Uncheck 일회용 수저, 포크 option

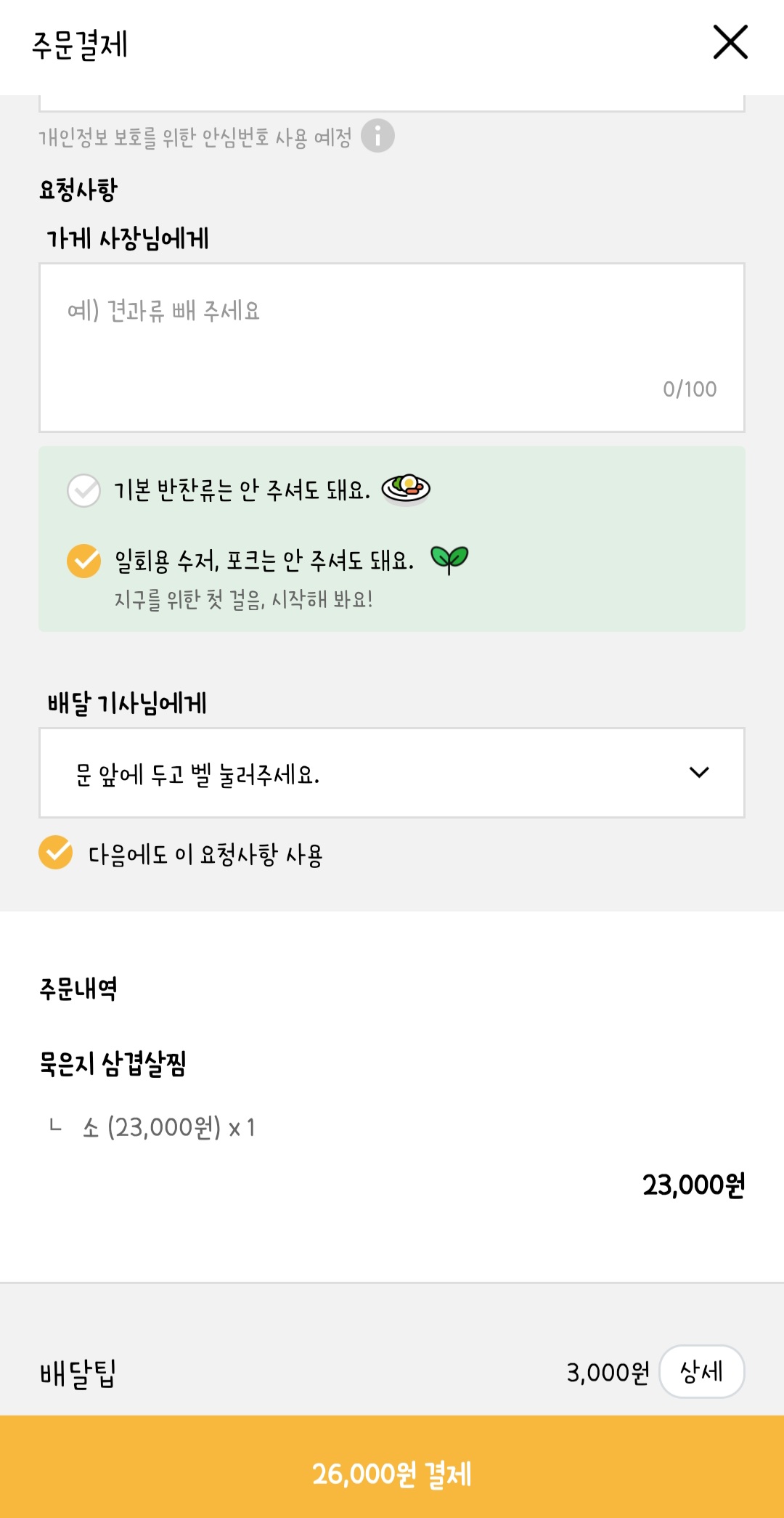[84, 561]
